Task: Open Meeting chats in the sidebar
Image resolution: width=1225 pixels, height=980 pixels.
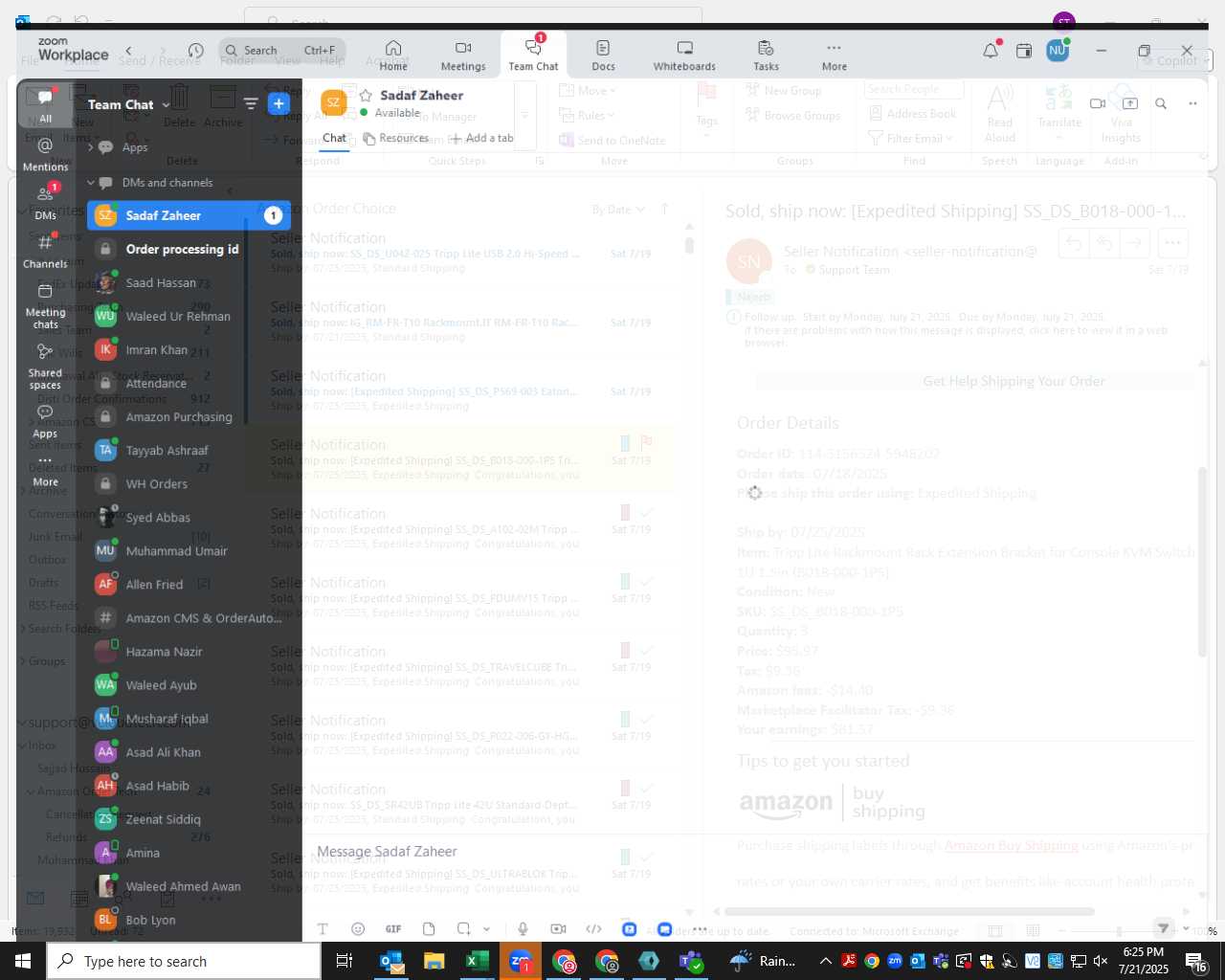Action: (x=45, y=305)
